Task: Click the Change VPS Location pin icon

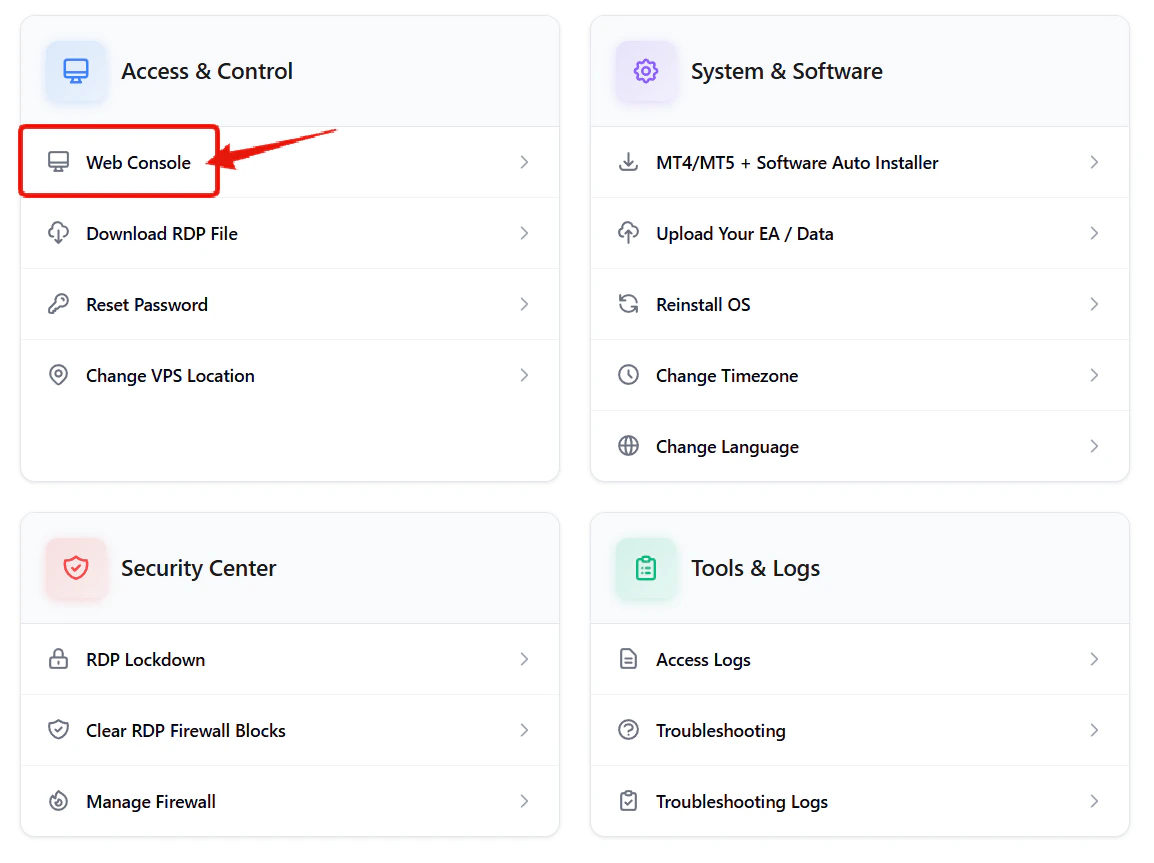Action: (x=59, y=375)
